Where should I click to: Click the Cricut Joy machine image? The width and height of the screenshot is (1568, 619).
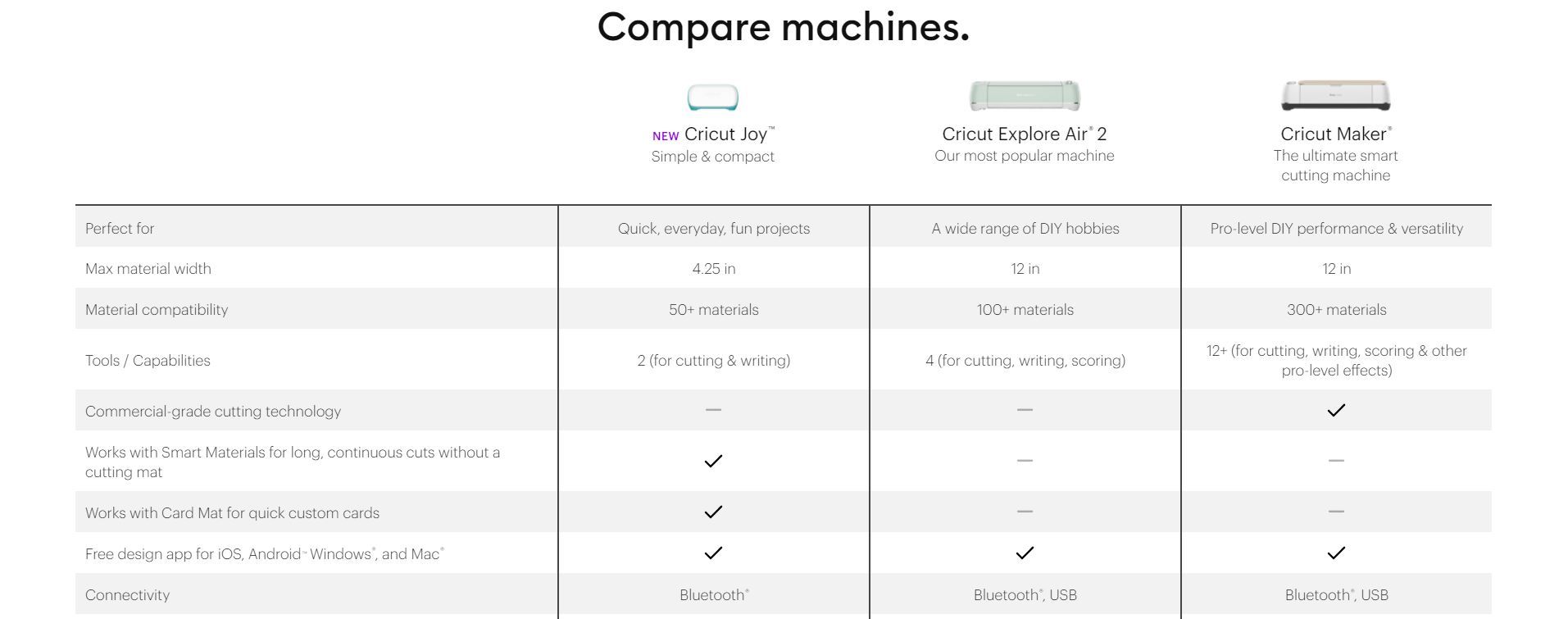tap(712, 98)
